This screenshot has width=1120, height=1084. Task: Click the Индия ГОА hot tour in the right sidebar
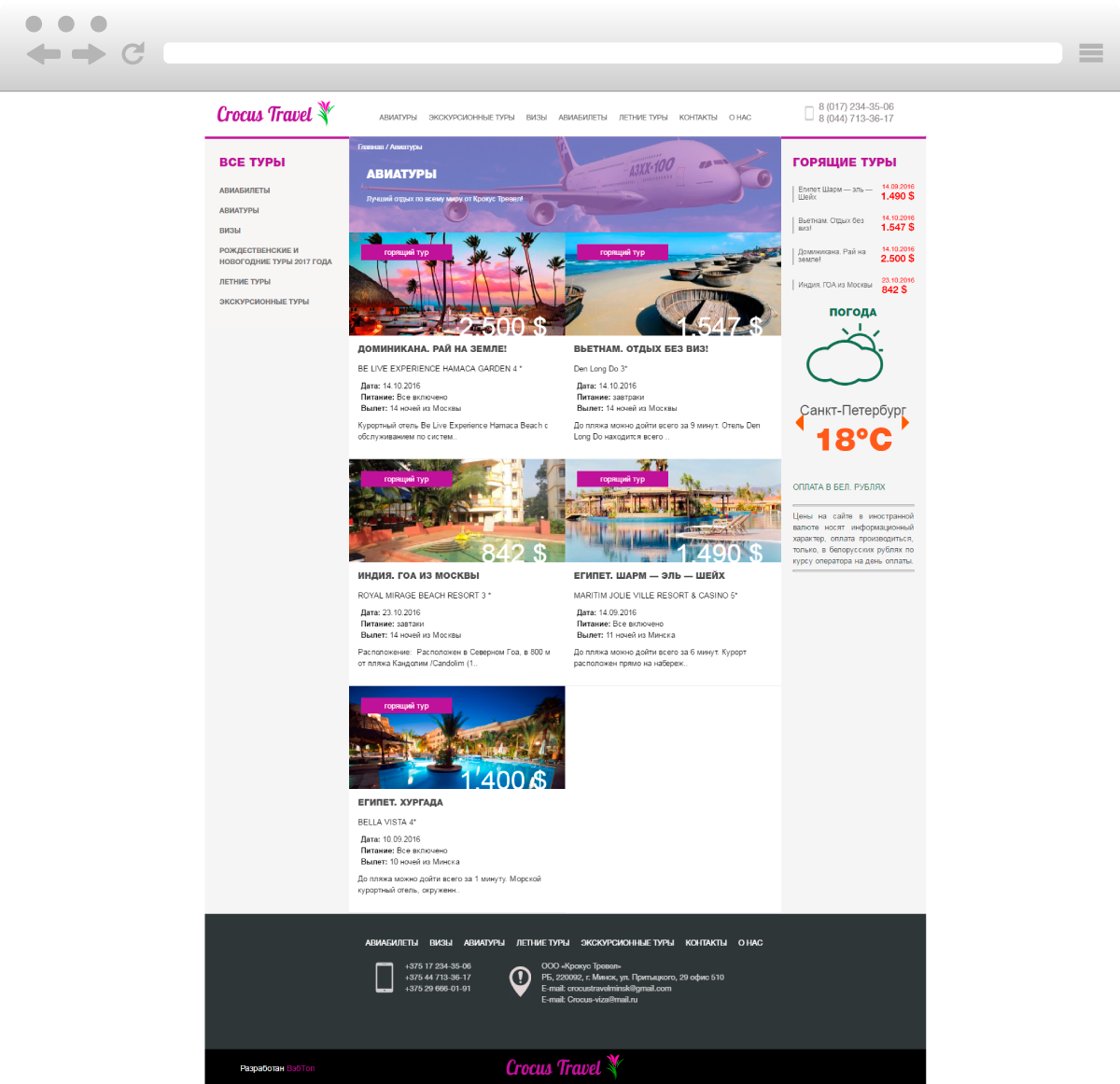tap(835, 285)
